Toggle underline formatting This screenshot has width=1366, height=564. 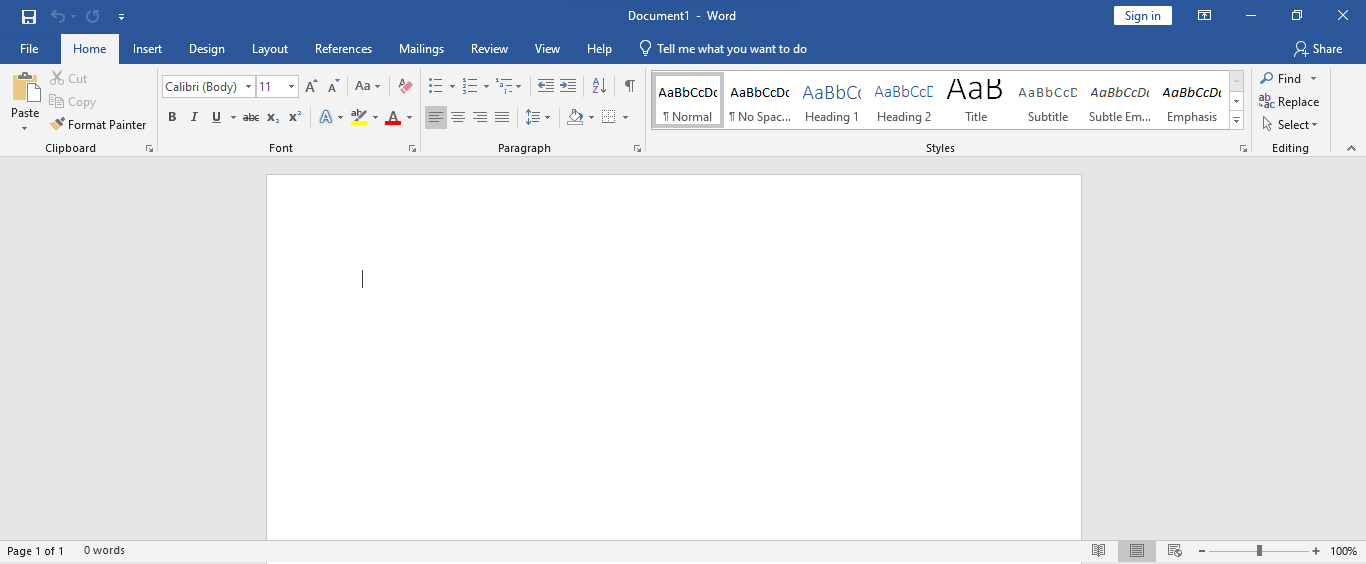(216, 117)
